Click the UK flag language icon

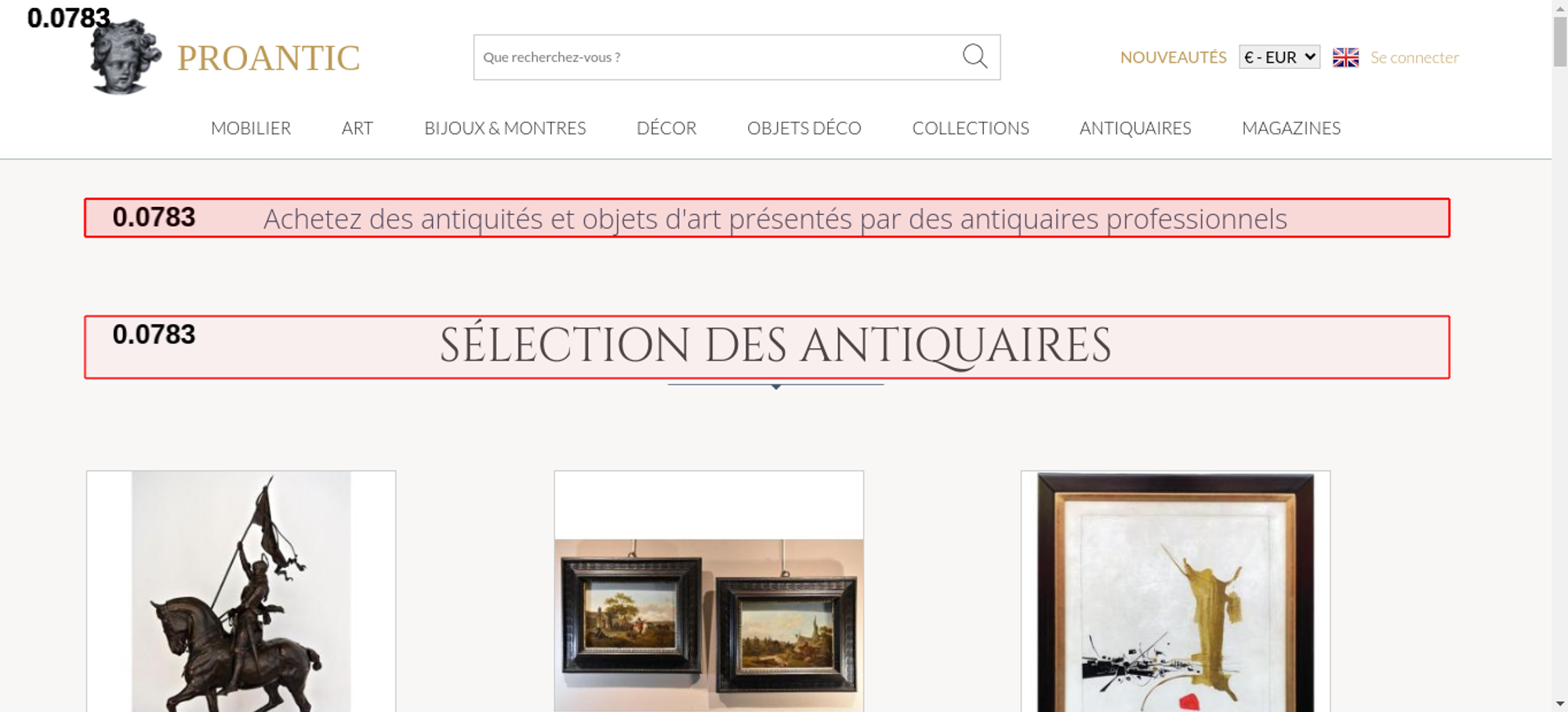tap(1345, 57)
